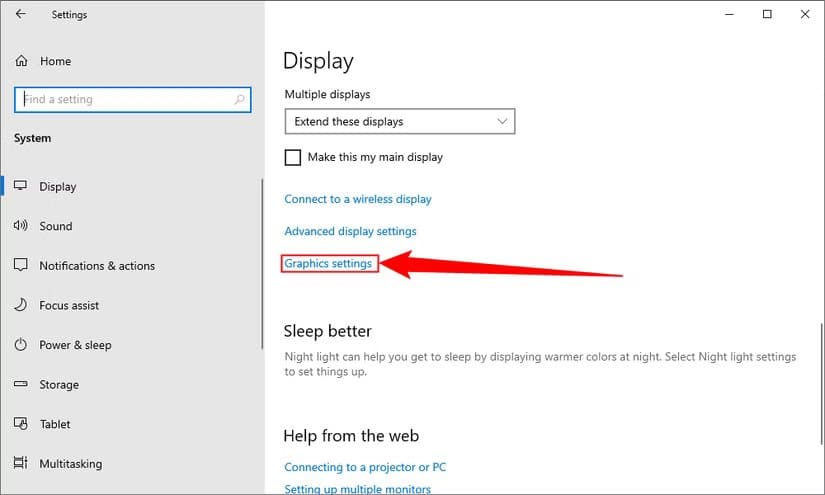Maximize the Settings window
The height and width of the screenshot is (495, 825).
[x=767, y=14]
